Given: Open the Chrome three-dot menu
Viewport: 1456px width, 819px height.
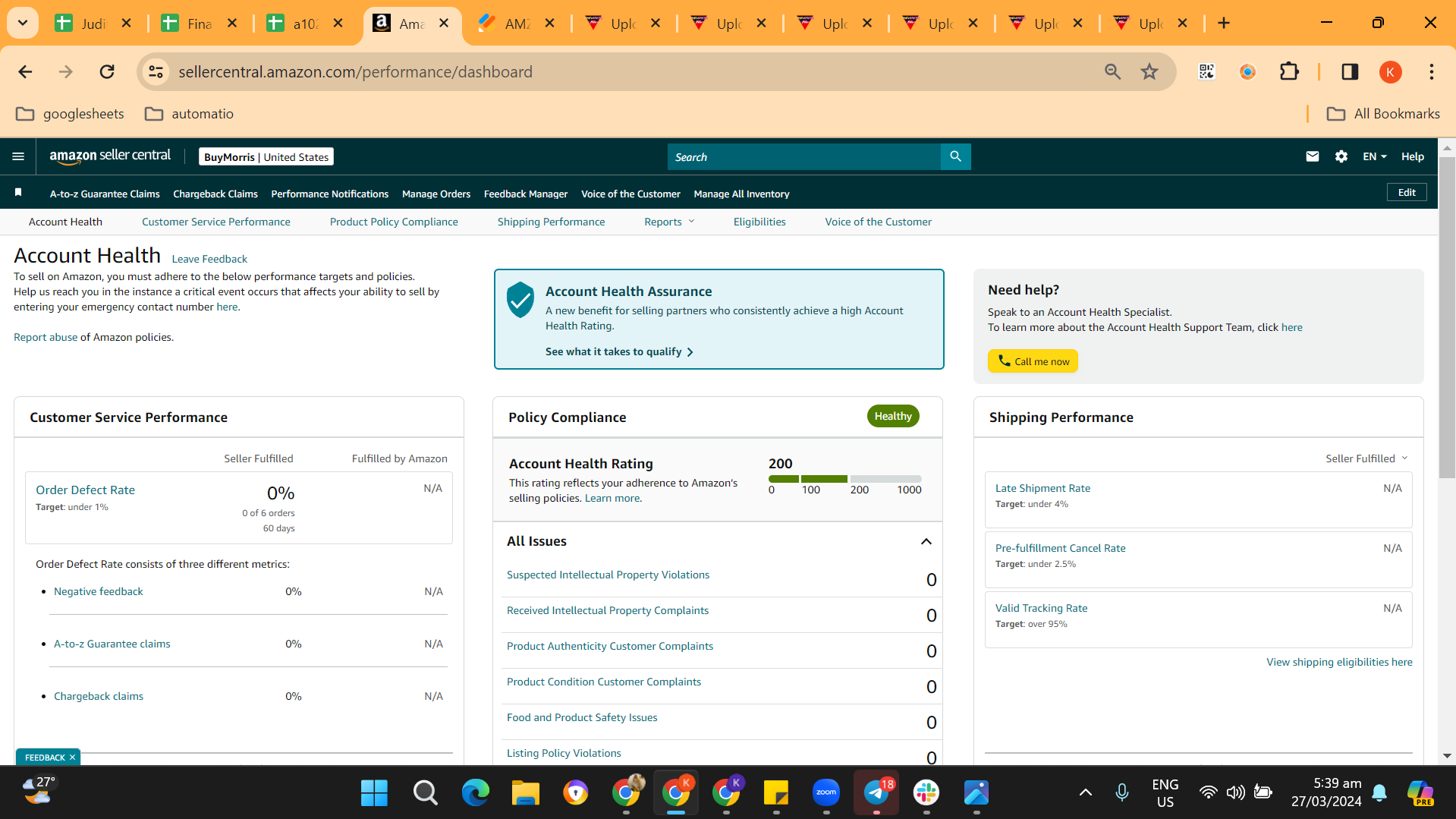Looking at the screenshot, I should [1432, 72].
